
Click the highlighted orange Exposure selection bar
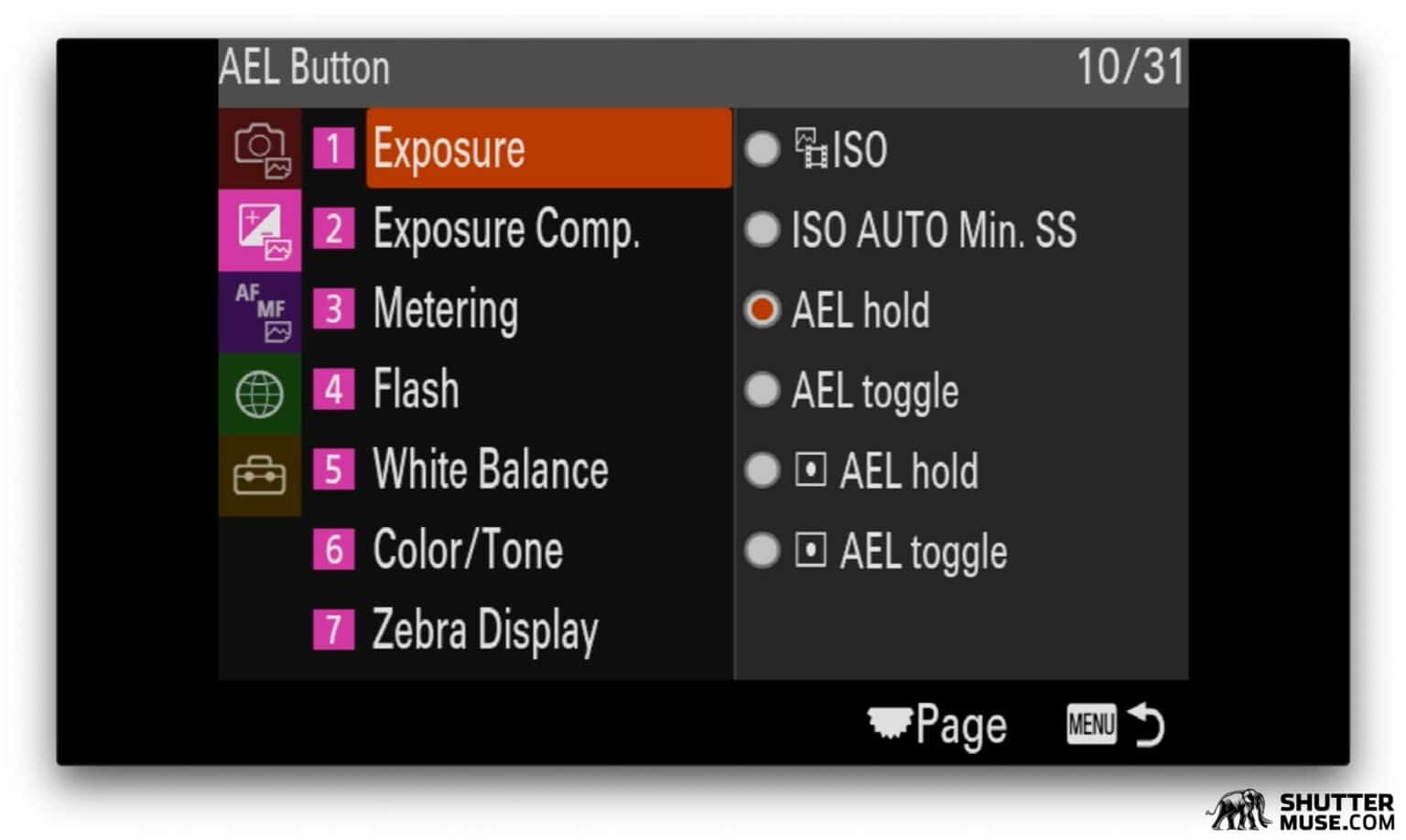point(547,148)
